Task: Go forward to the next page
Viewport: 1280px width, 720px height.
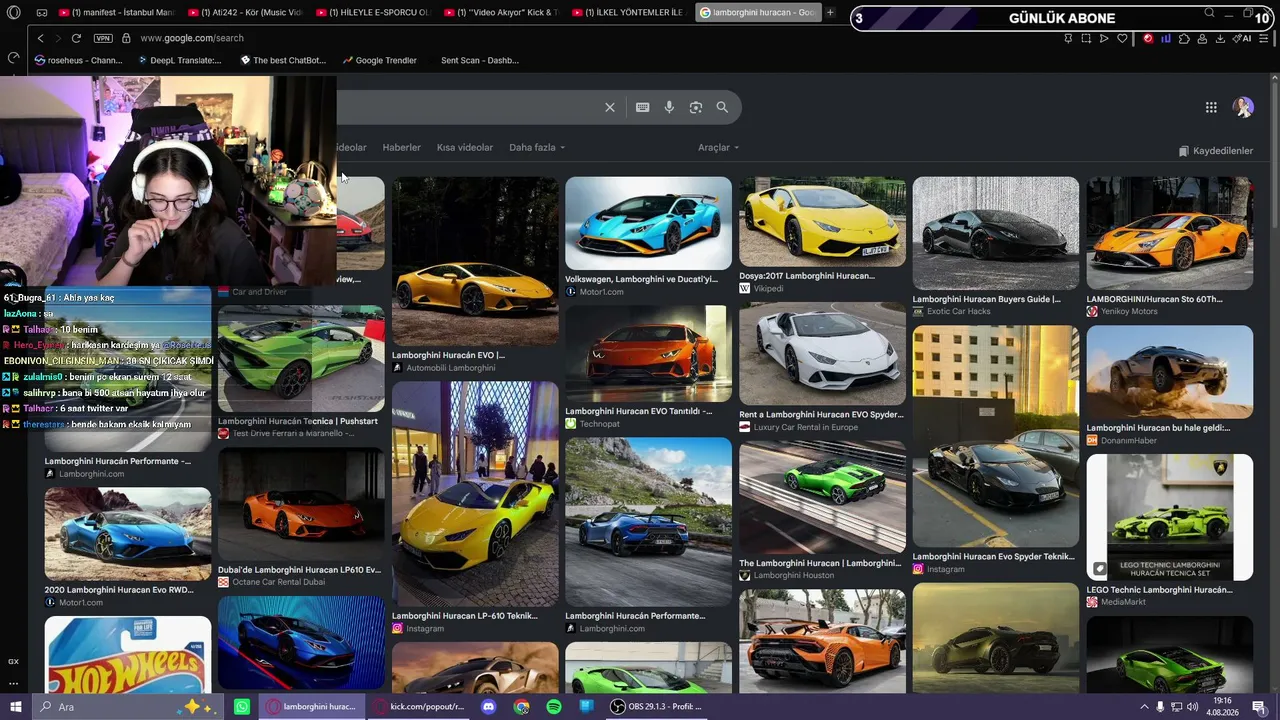Action: tap(58, 38)
